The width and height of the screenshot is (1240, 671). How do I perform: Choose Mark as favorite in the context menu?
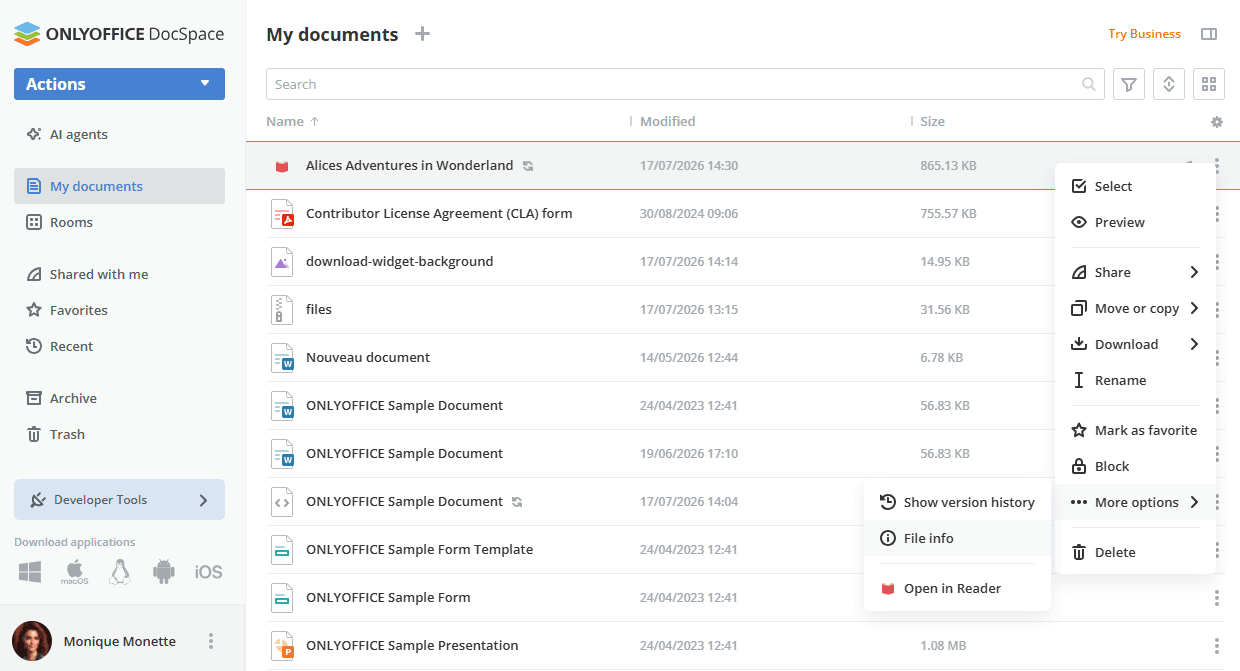(1135, 430)
